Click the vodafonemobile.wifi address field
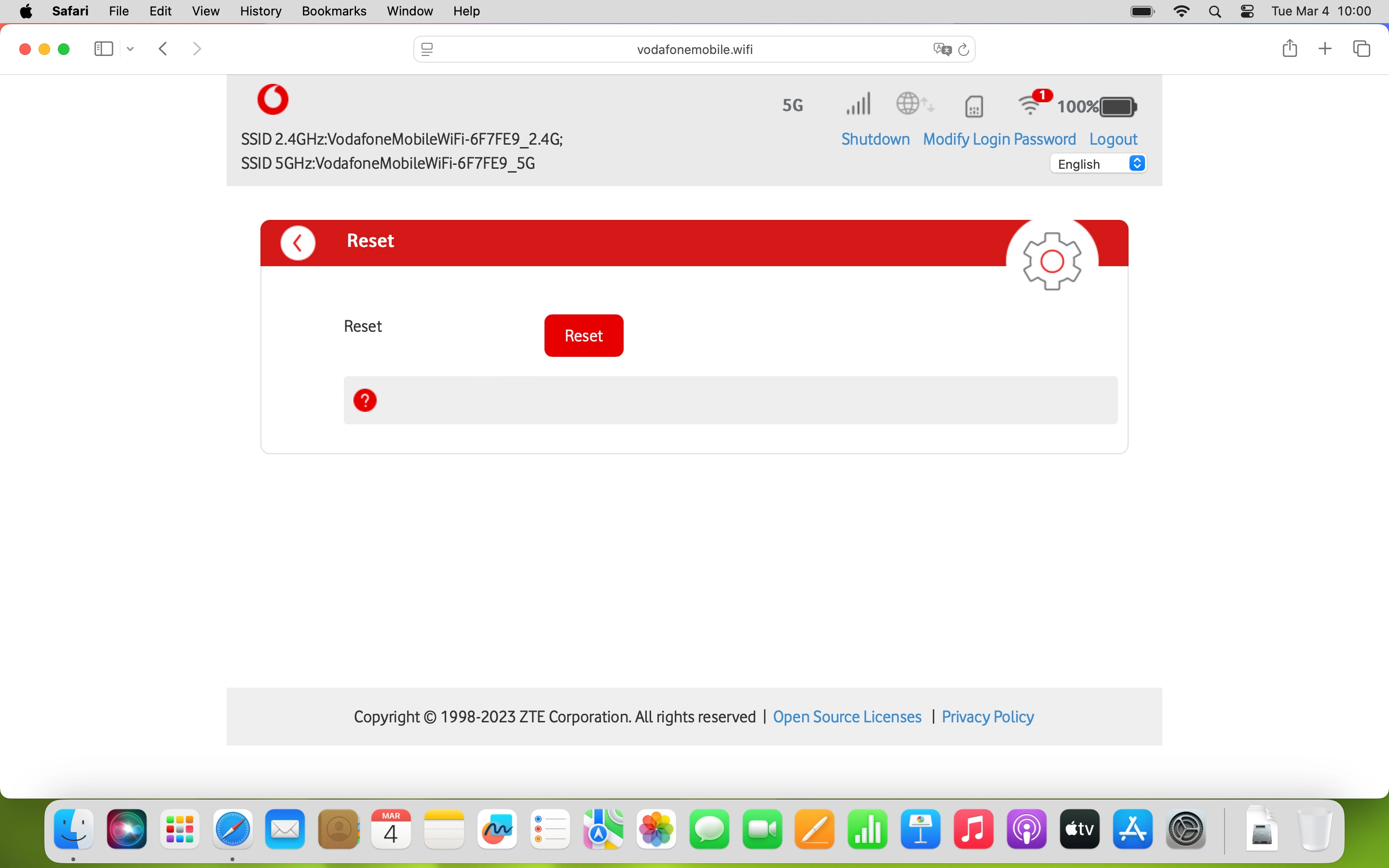Viewport: 1389px width, 868px height. pyautogui.click(x=694, y=49)
